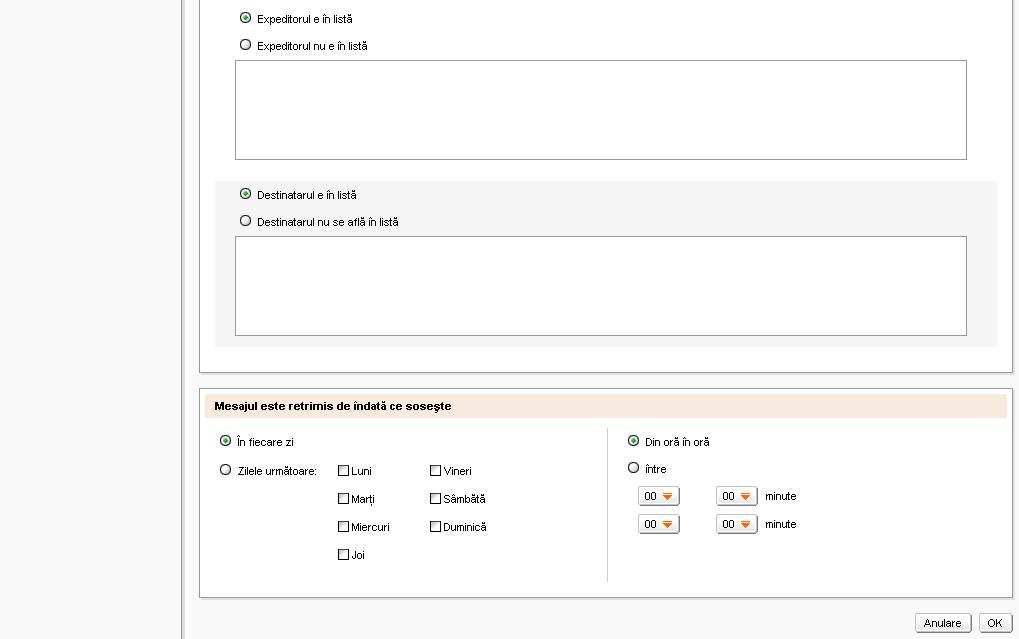Check the Duminică checkbox

pos(436,526)
